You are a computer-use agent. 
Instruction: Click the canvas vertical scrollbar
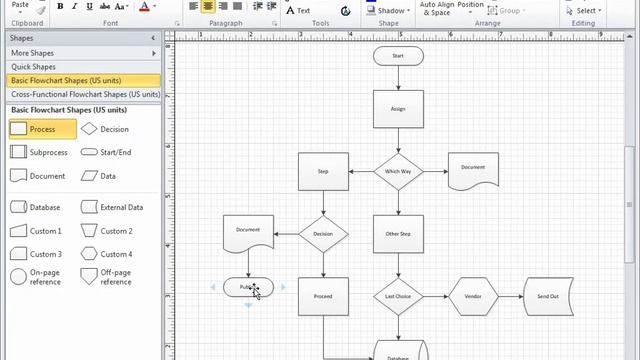pos(629,204)
